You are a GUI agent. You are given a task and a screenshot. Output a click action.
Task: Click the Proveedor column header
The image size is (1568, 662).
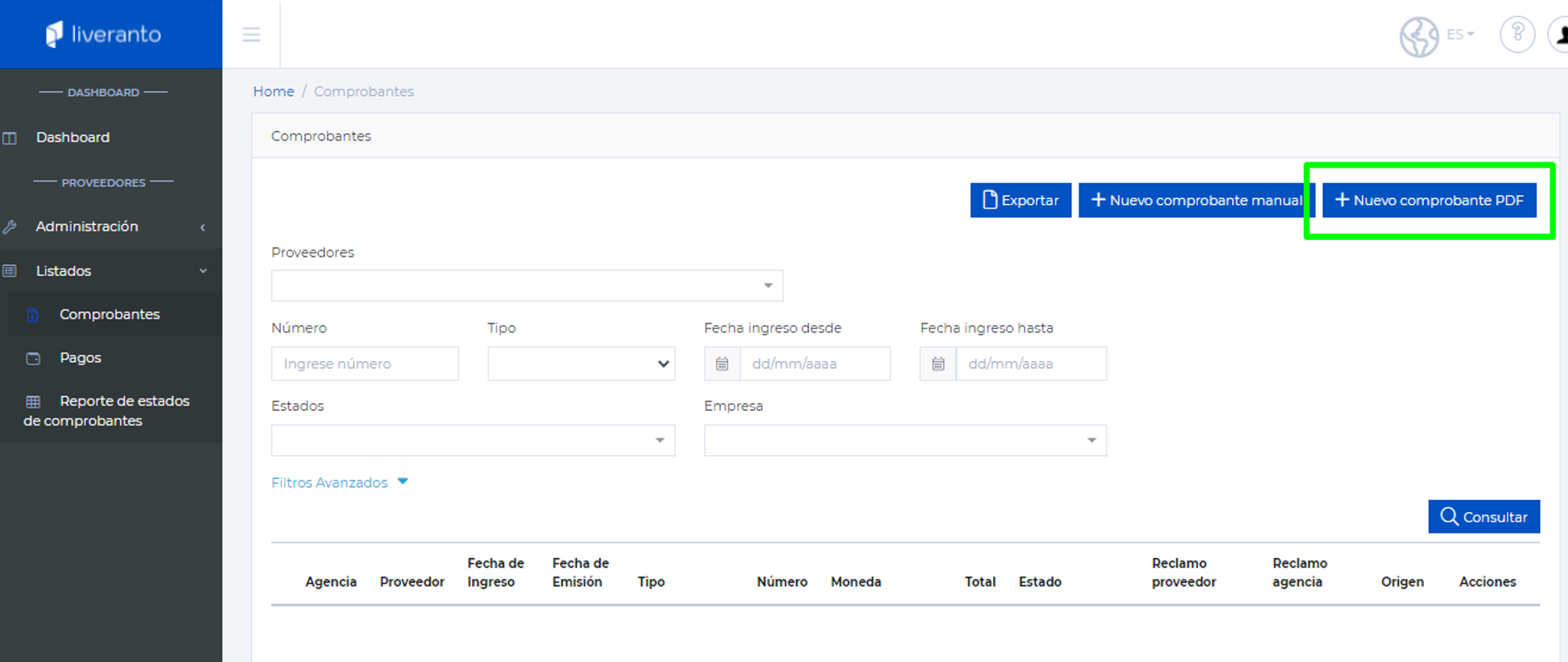[x=412, y=582]
